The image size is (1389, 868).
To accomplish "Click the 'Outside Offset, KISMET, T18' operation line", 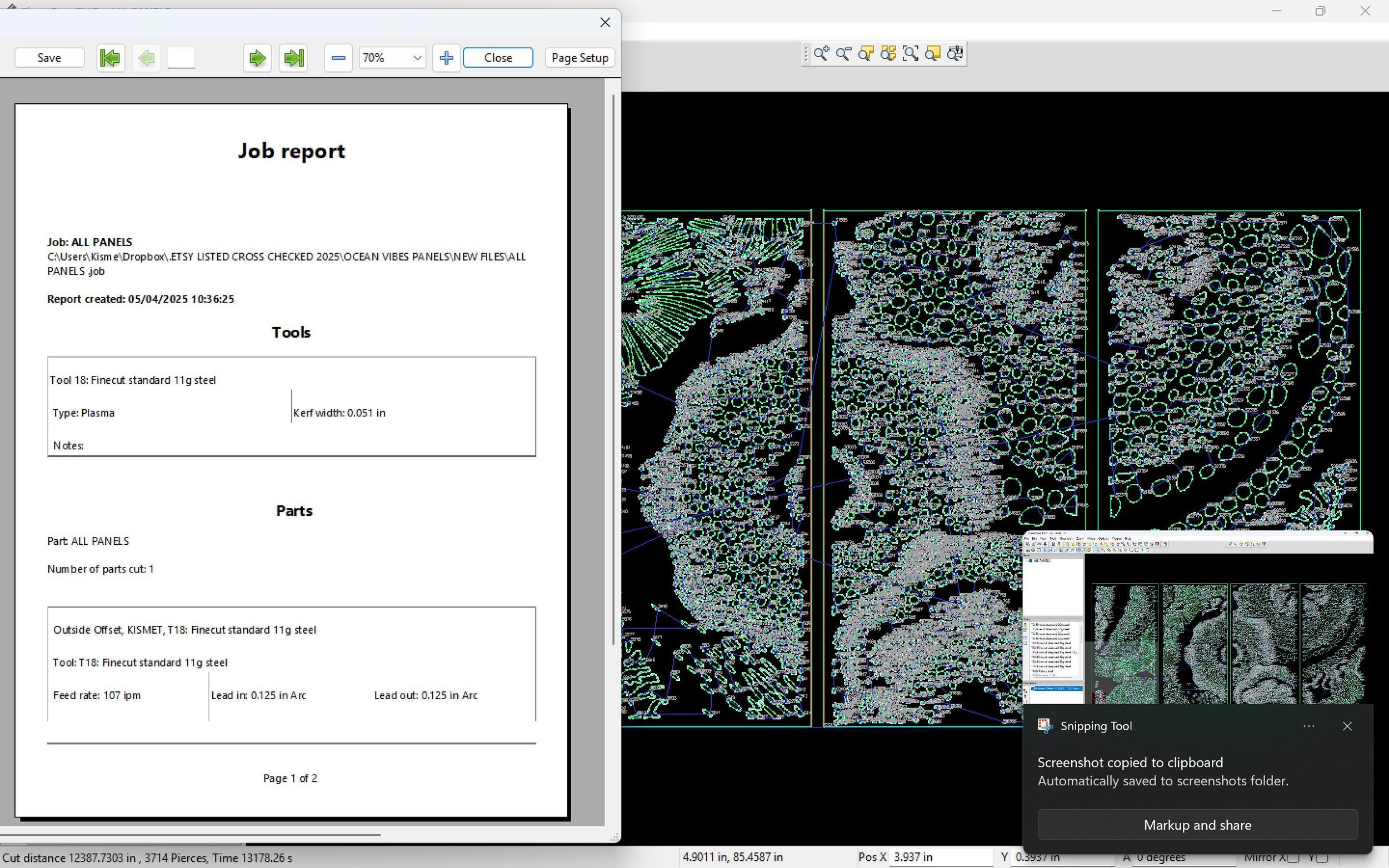I will point(184,630).
